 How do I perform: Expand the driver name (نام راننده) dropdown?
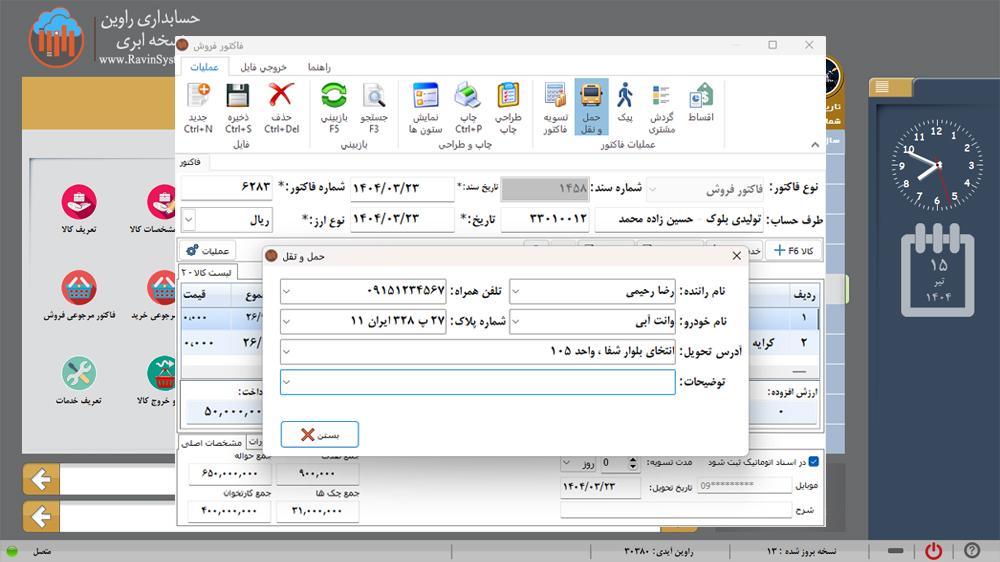point(516,292)
